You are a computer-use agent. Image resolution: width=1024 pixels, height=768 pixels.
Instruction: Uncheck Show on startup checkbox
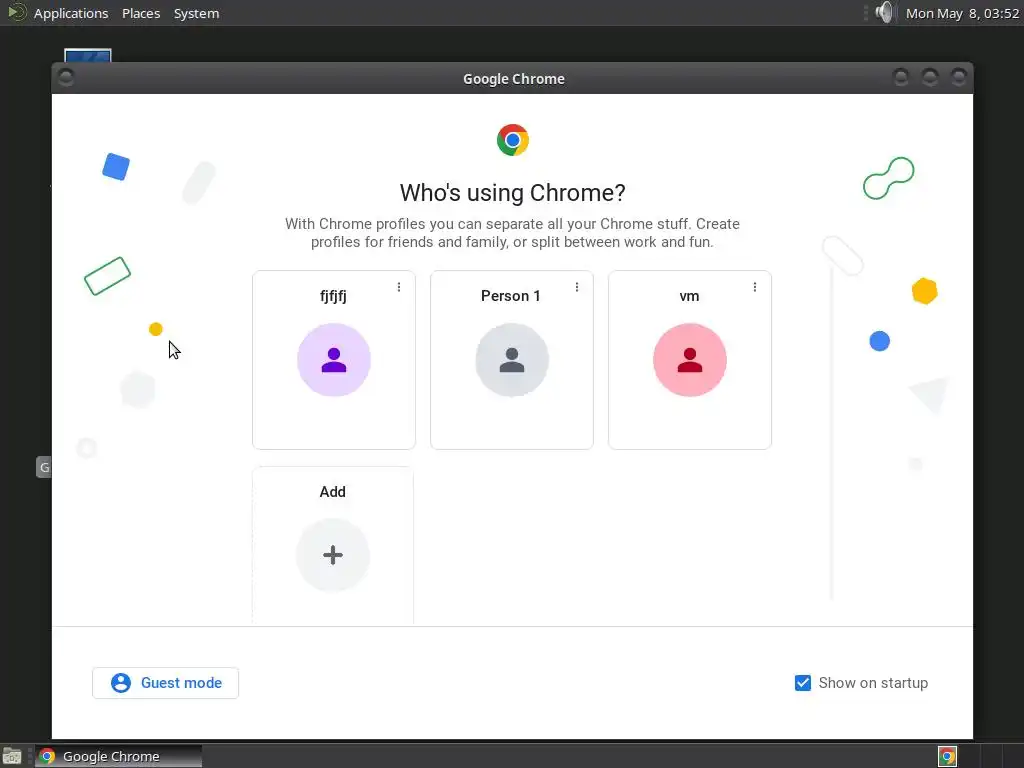click(803, 683)
